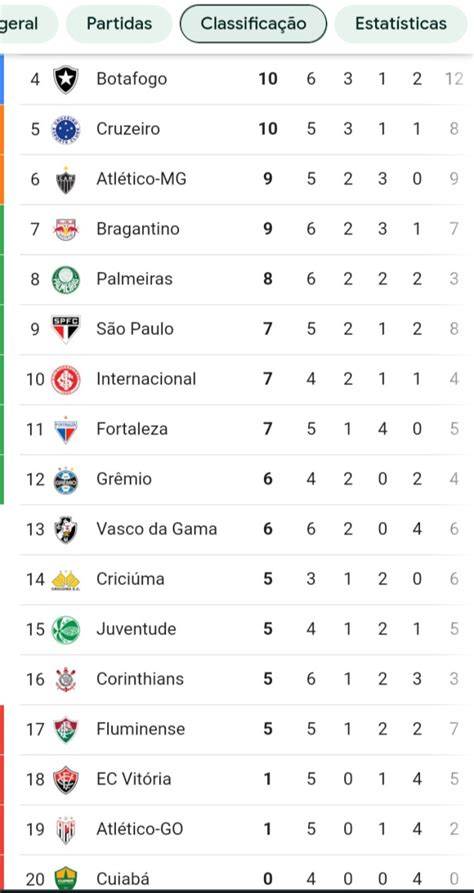Viewport: 474px width, 893px height.
Task: Select the Classificação tab
Action: coord(254,23)
